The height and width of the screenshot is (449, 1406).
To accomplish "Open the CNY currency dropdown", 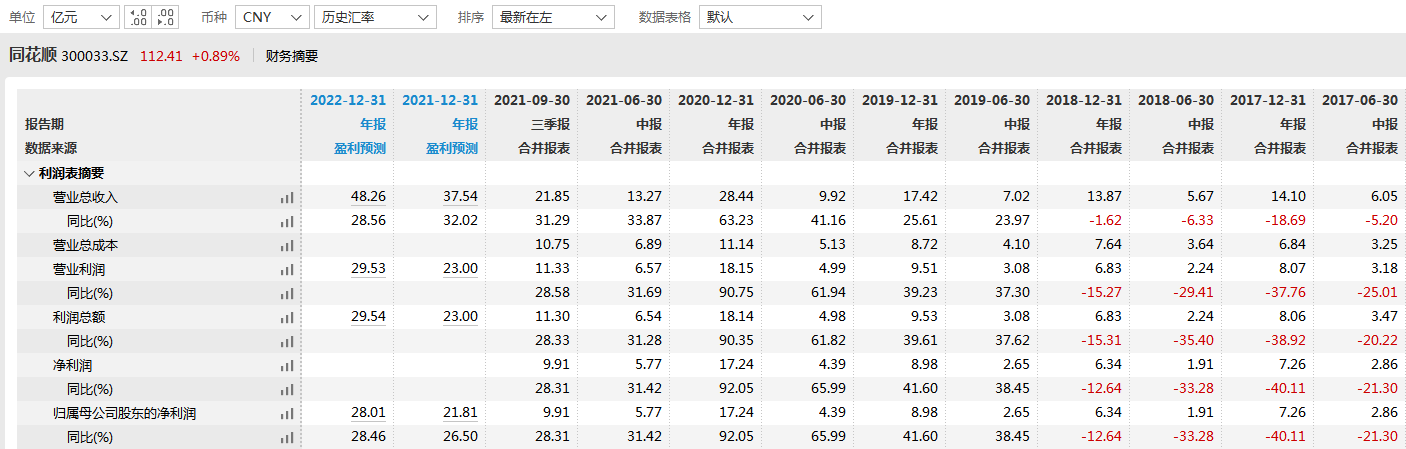I will [x=272, y=17].
